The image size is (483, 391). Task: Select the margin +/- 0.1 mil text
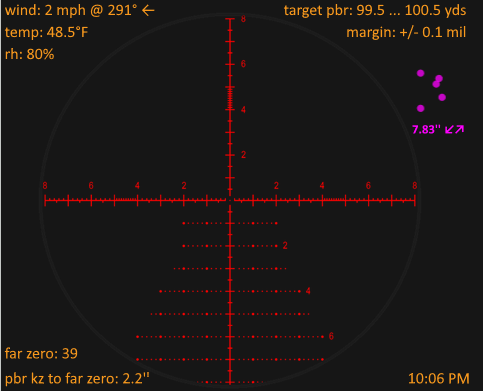[x=406, y=33]
